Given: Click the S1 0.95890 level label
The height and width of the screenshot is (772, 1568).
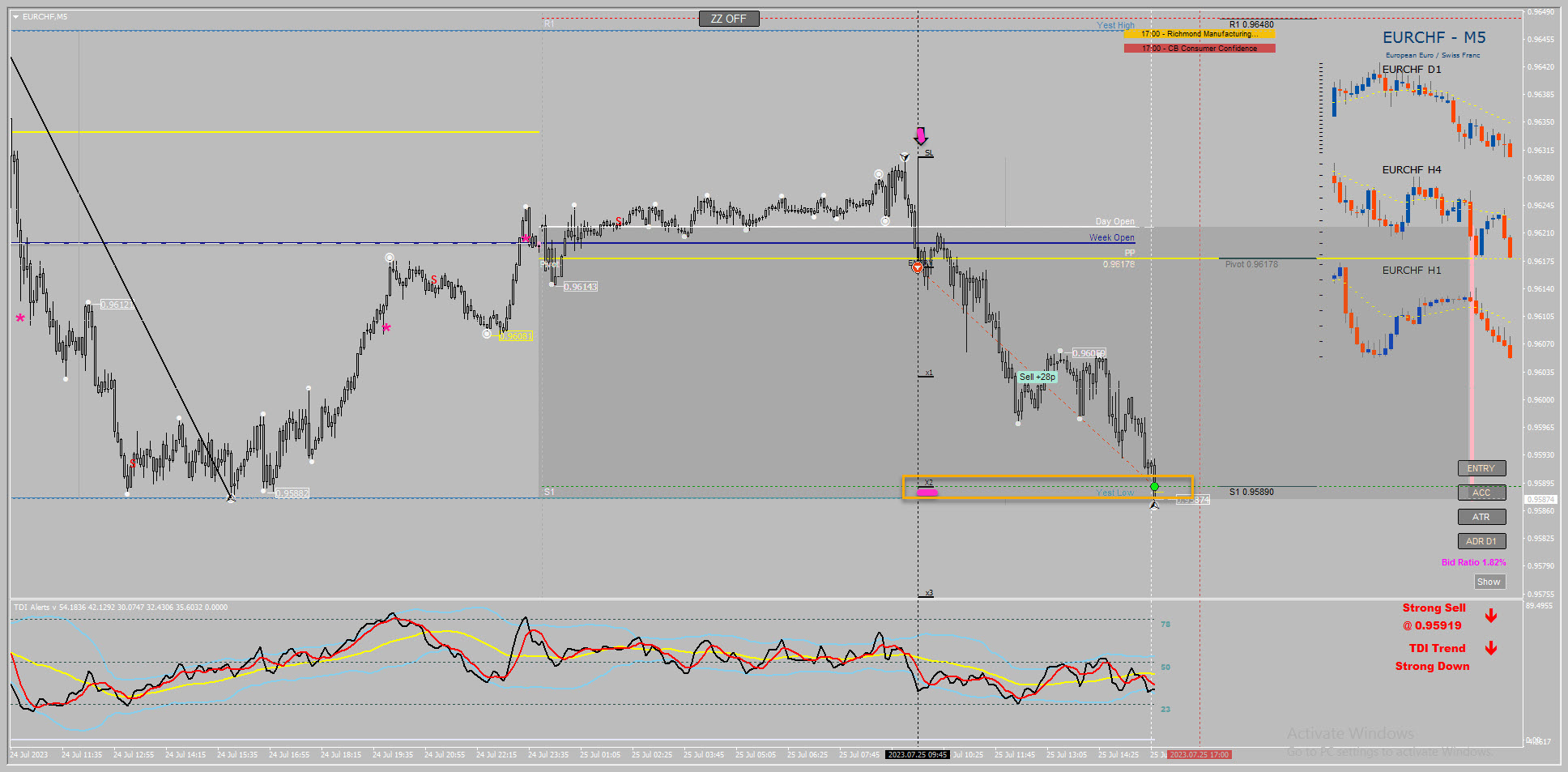Looking at the screenshot, I should click(1251, 492).
